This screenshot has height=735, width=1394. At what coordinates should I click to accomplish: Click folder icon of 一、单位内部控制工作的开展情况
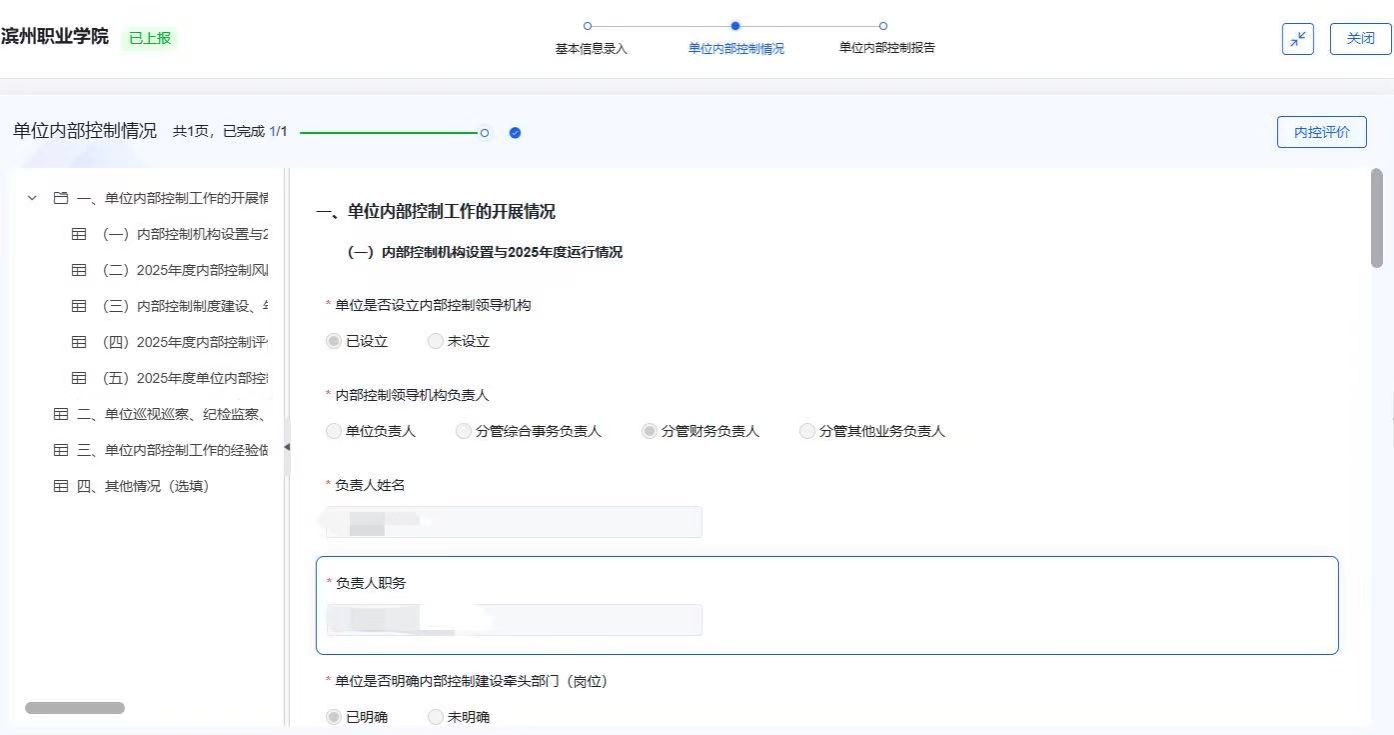click(61, 198)
